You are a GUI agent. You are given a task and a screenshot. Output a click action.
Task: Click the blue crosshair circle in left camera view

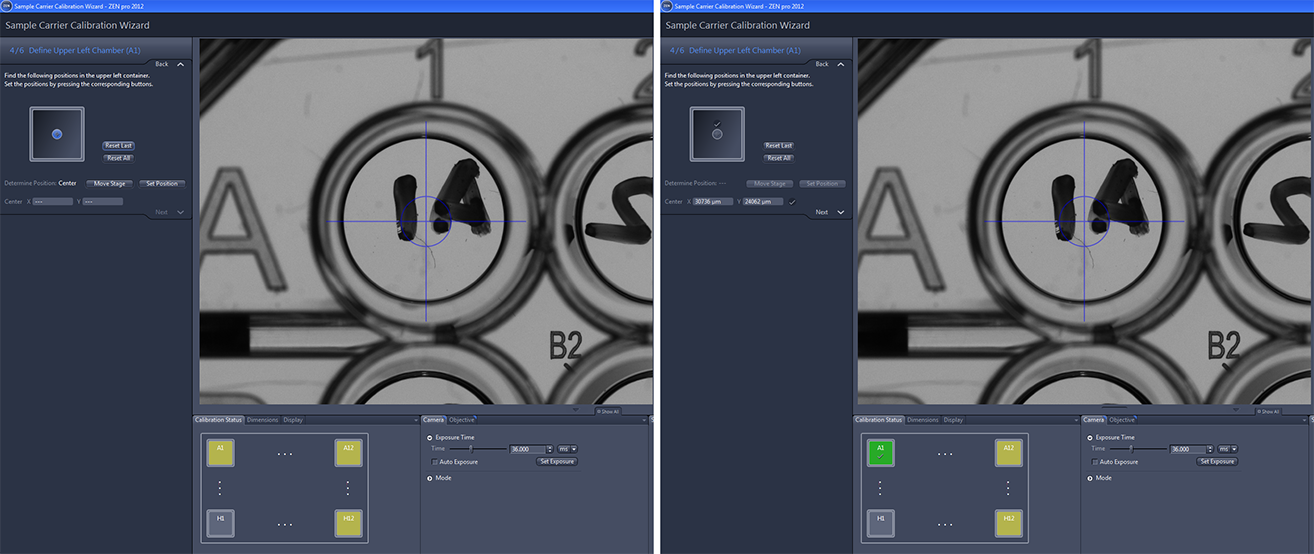427,221
